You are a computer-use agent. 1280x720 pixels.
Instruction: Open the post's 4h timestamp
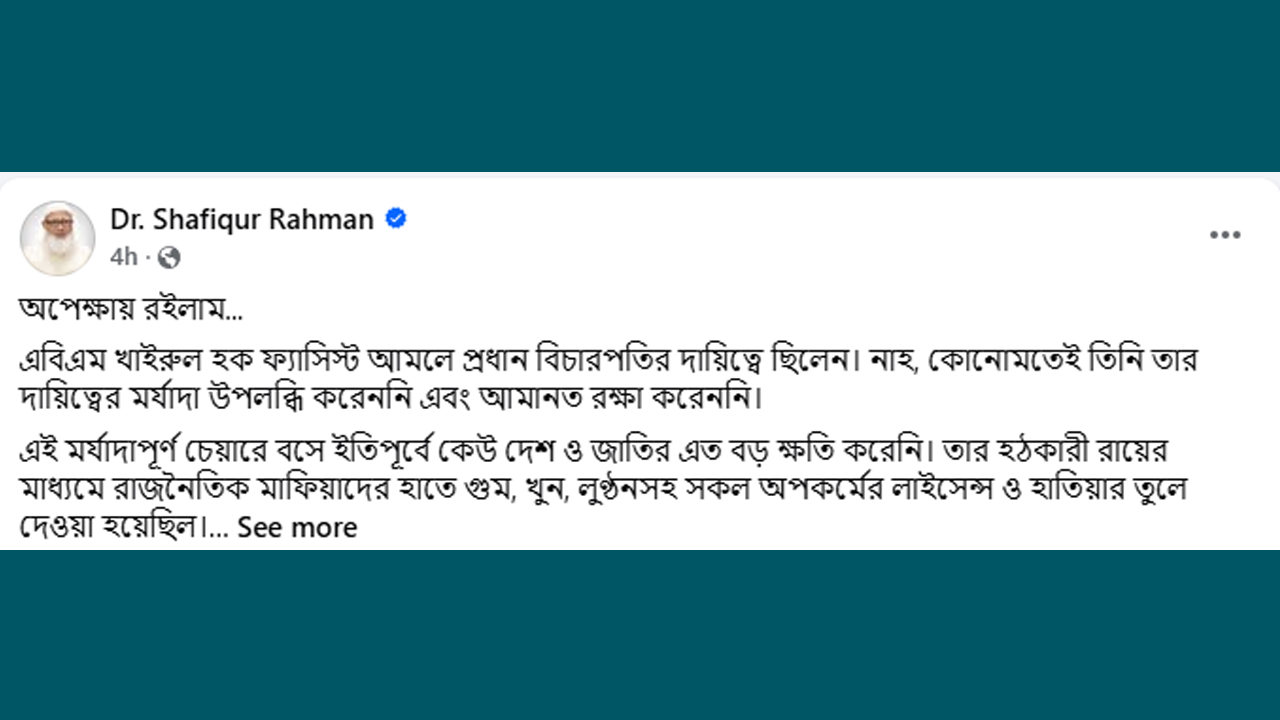(123, 258)
